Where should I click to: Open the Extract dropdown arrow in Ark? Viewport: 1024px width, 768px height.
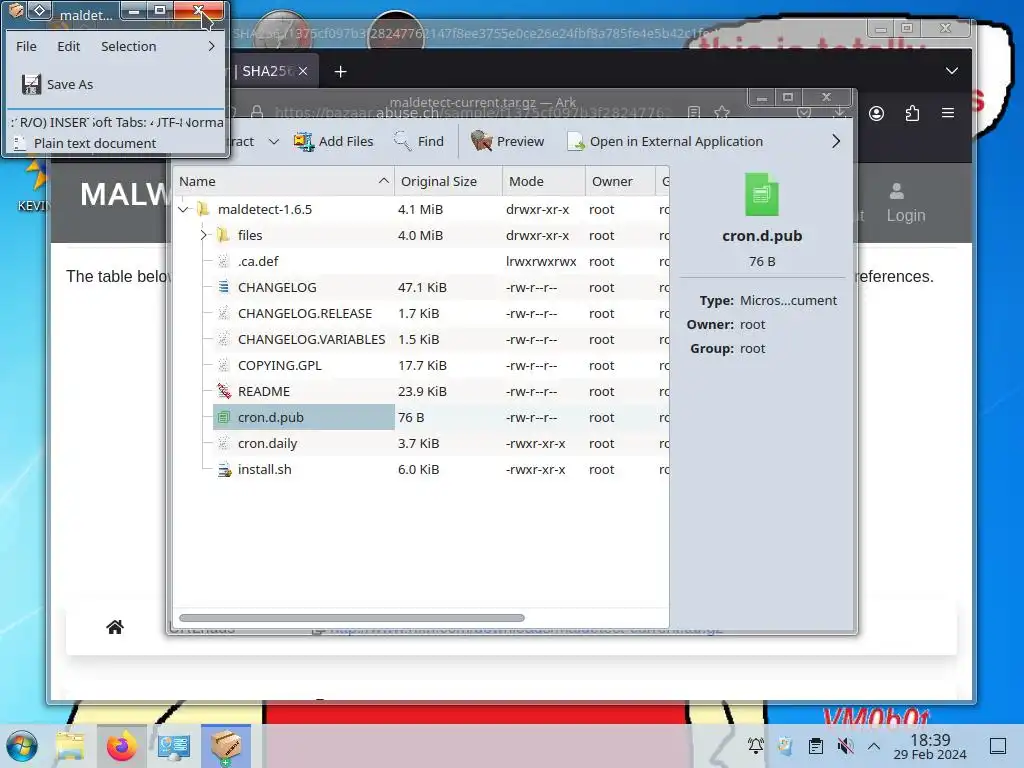pyautogui.click(x=274, y=141)
